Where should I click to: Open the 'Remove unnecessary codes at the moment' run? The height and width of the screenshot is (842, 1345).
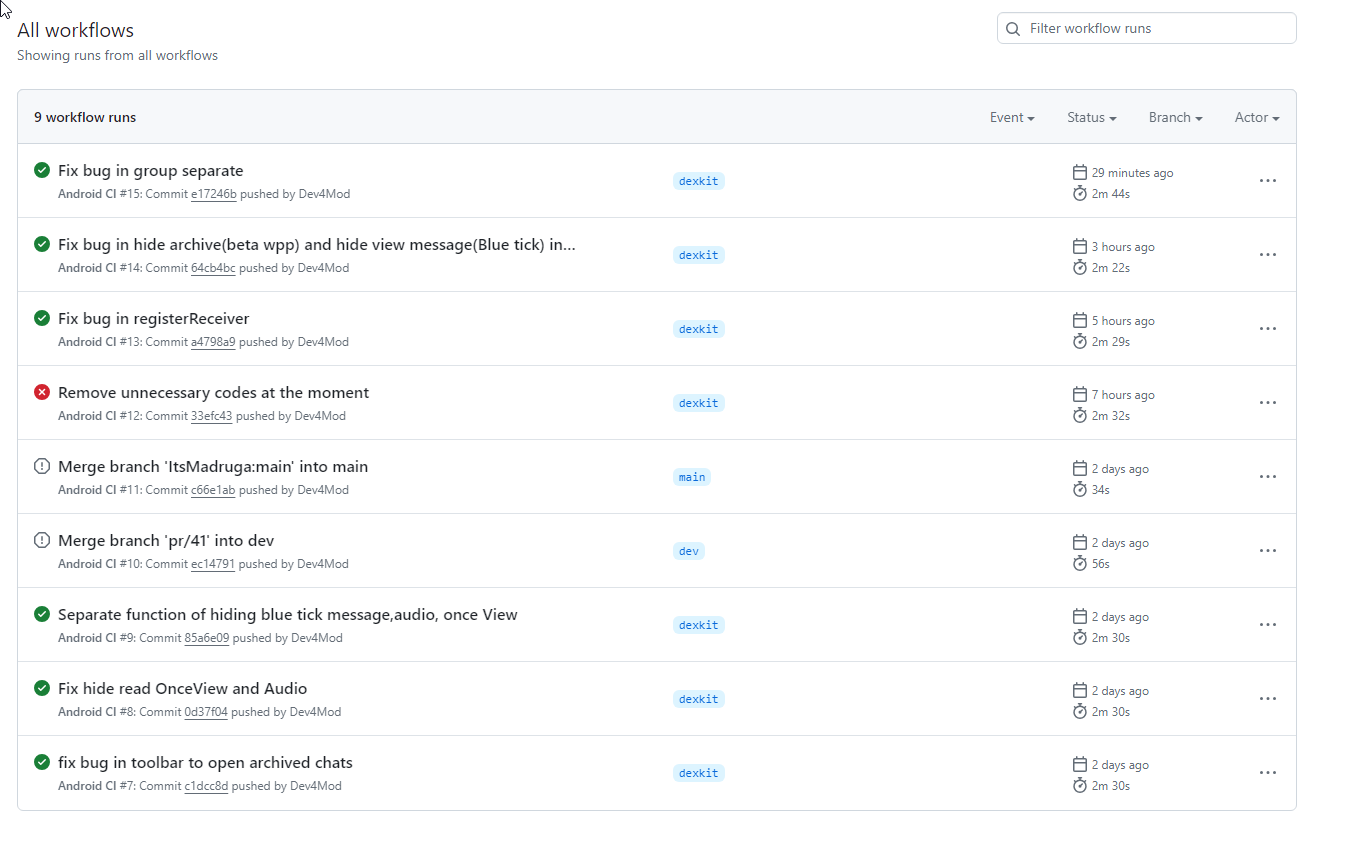point(213,393)
